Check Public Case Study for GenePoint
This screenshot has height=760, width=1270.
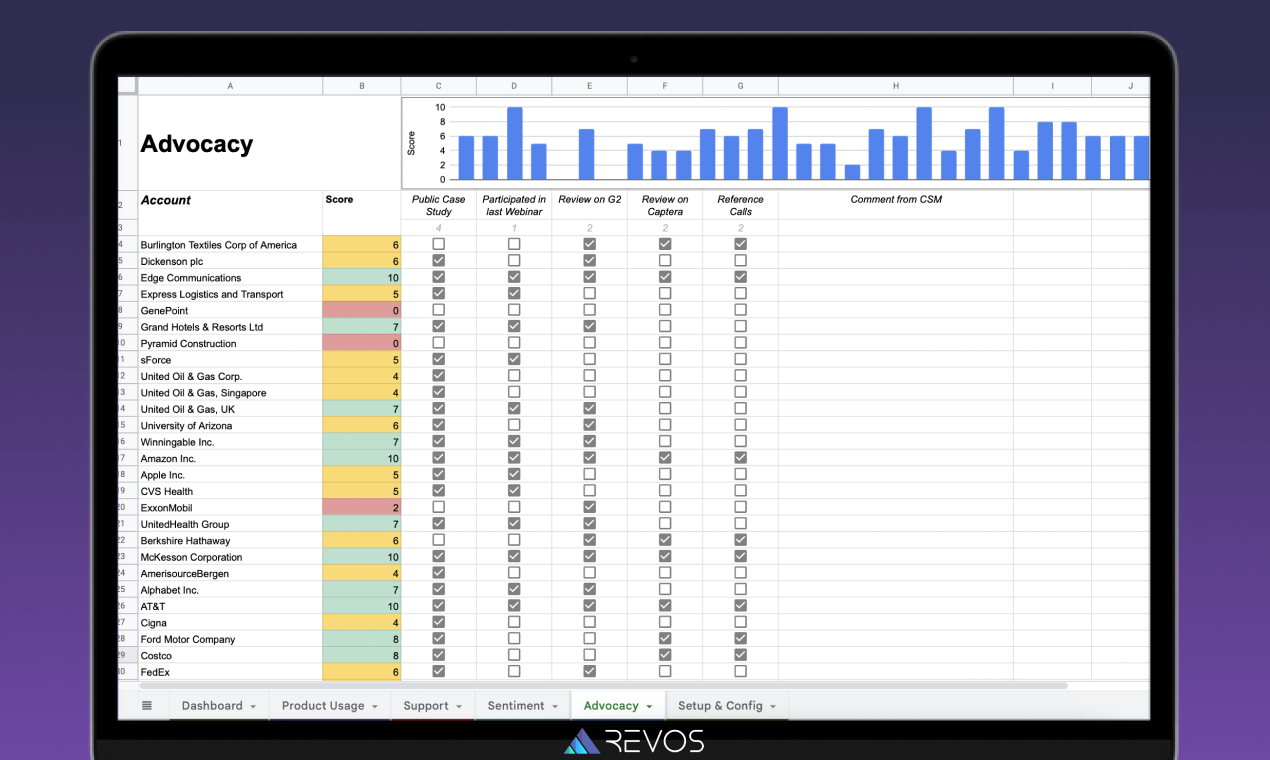click(438, 310)
